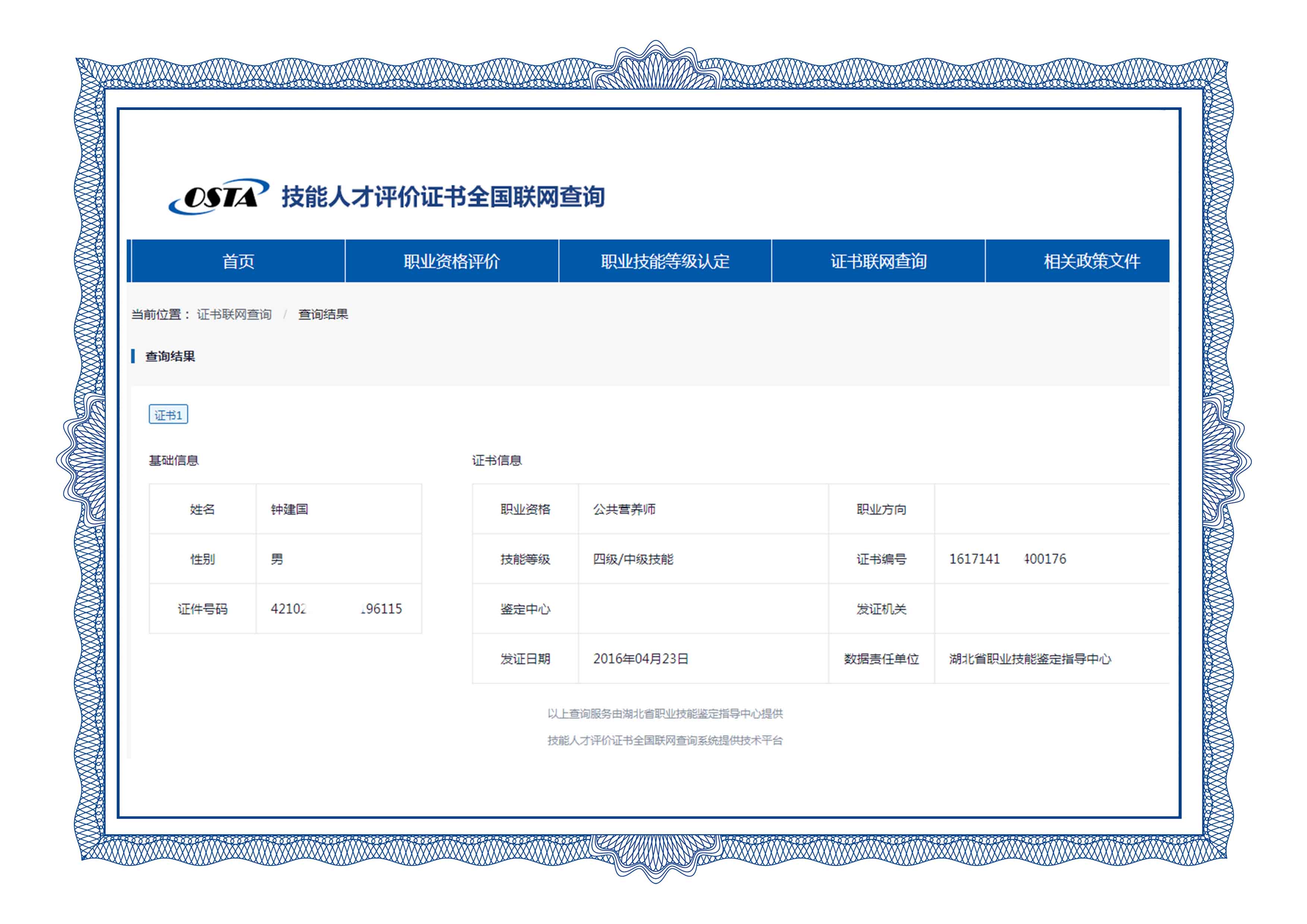1307x924 pixels.
Task: Click the 基础信息 section label
Action: click(174, 461)
